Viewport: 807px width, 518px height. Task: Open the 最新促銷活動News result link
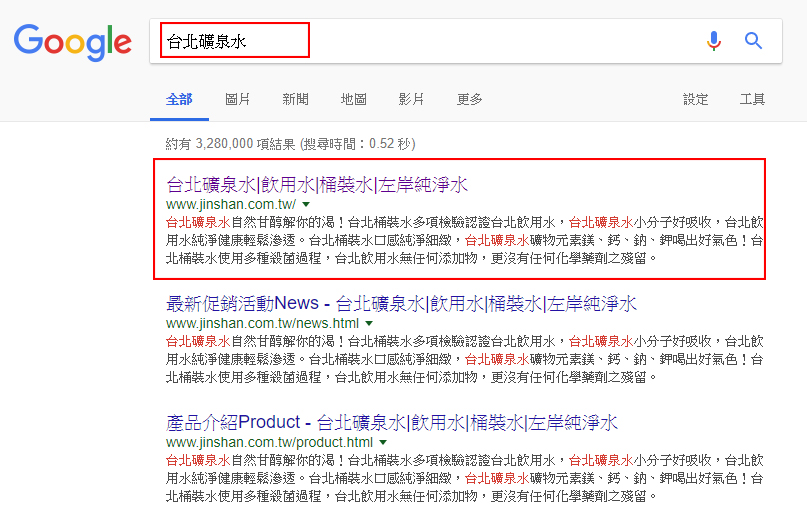click(x=401, y=303)
